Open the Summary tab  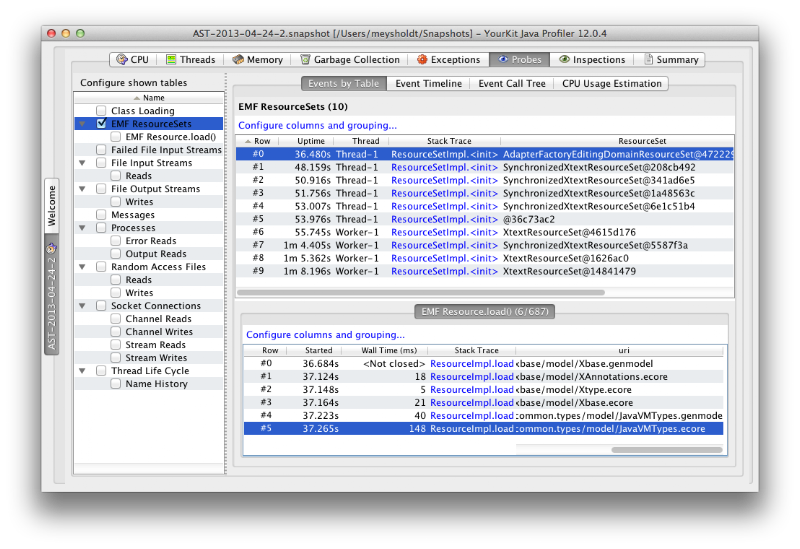[x=671, y=60]
